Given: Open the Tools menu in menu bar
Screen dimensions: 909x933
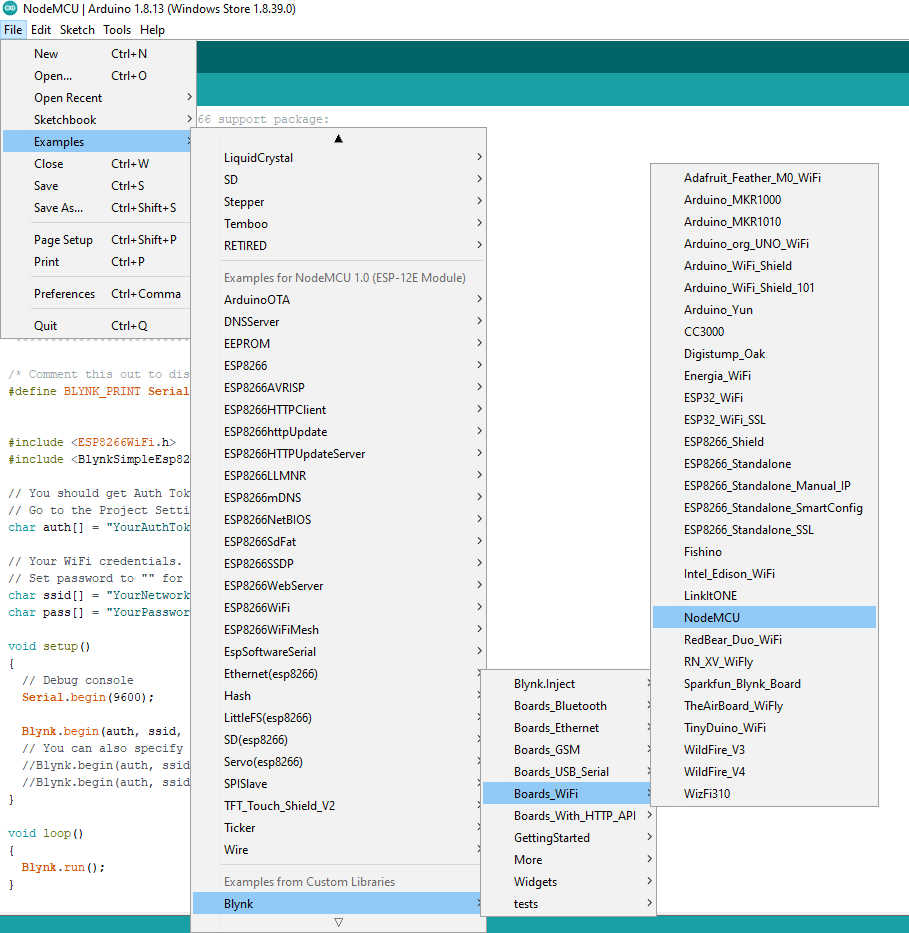Looking at the screenshot, I should pyautogui.click(x=117, y=30).
